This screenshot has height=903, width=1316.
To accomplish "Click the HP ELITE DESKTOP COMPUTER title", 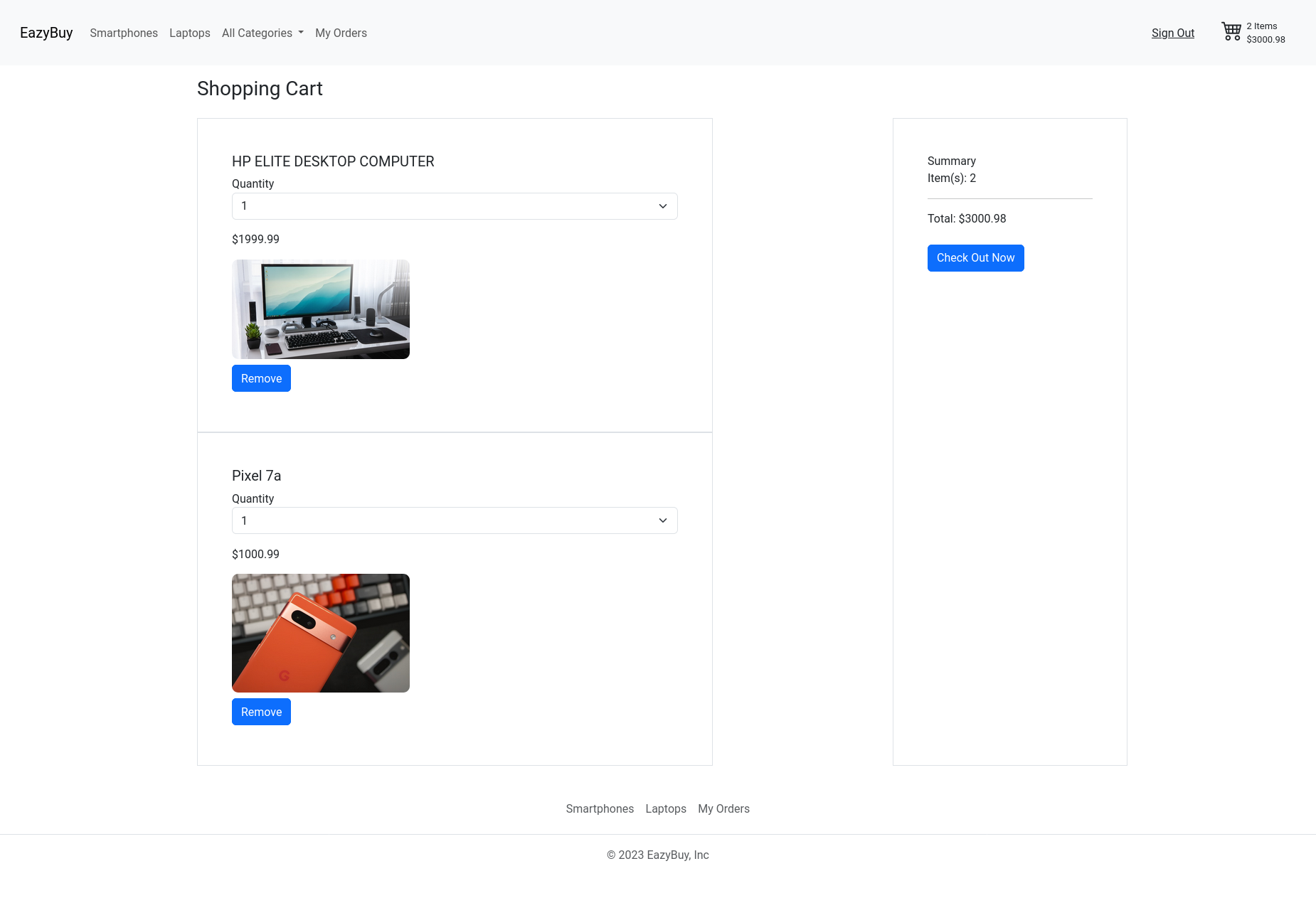I will (x=333, y=161).
